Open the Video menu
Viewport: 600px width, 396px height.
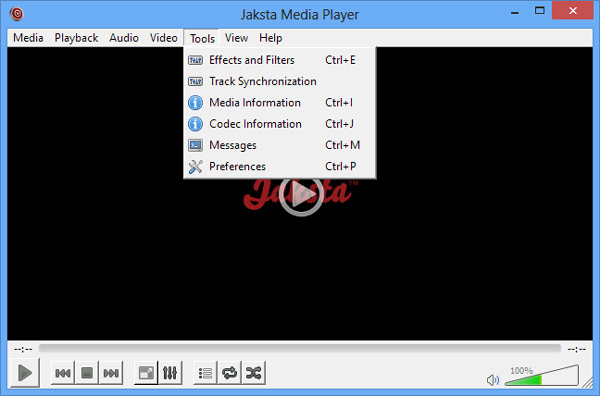pos(163,38)
